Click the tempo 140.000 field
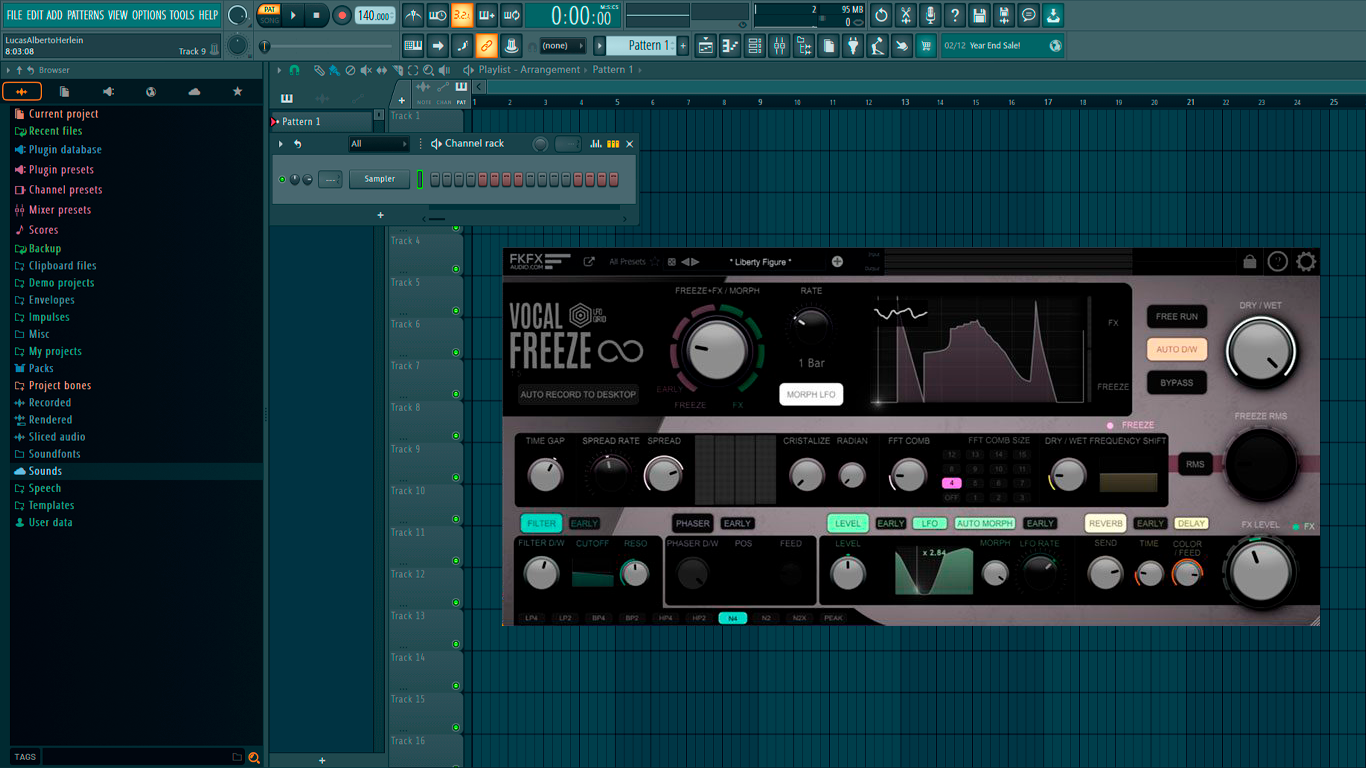 (x=375, y=15)
